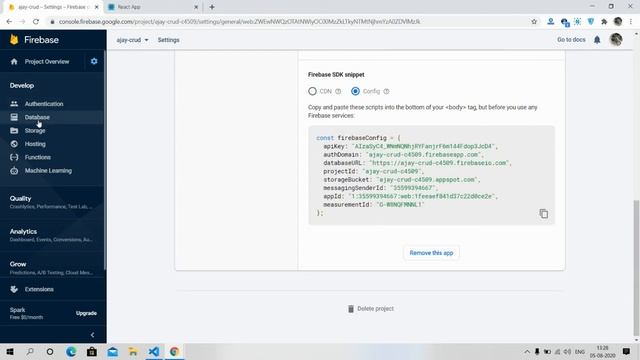Go back in browser history
This screenshot has height=360, width=640.
tap(9, 22)
